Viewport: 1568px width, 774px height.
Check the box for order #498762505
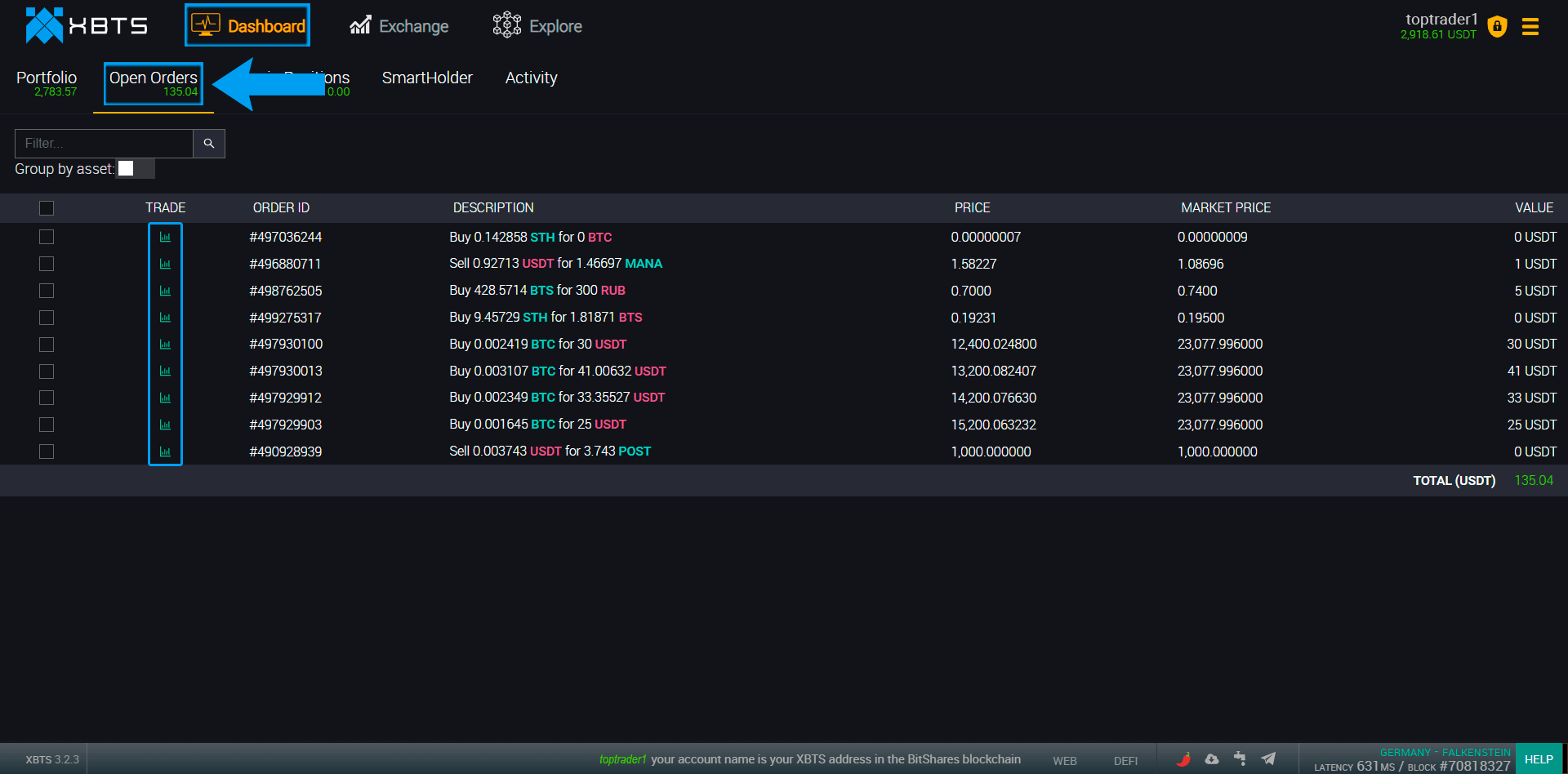[x=47, y=291]
